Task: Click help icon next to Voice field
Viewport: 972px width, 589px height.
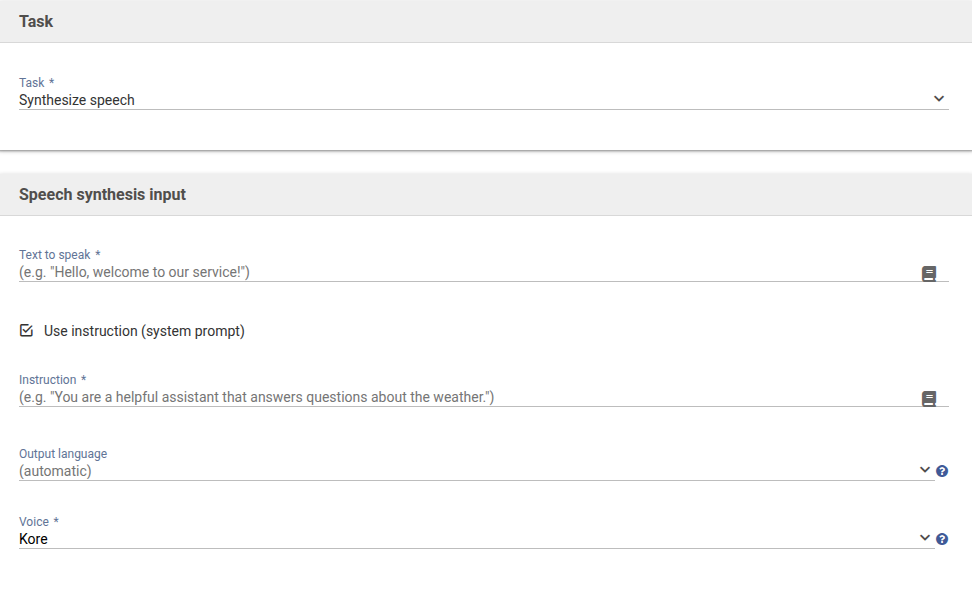Action: 942,539
